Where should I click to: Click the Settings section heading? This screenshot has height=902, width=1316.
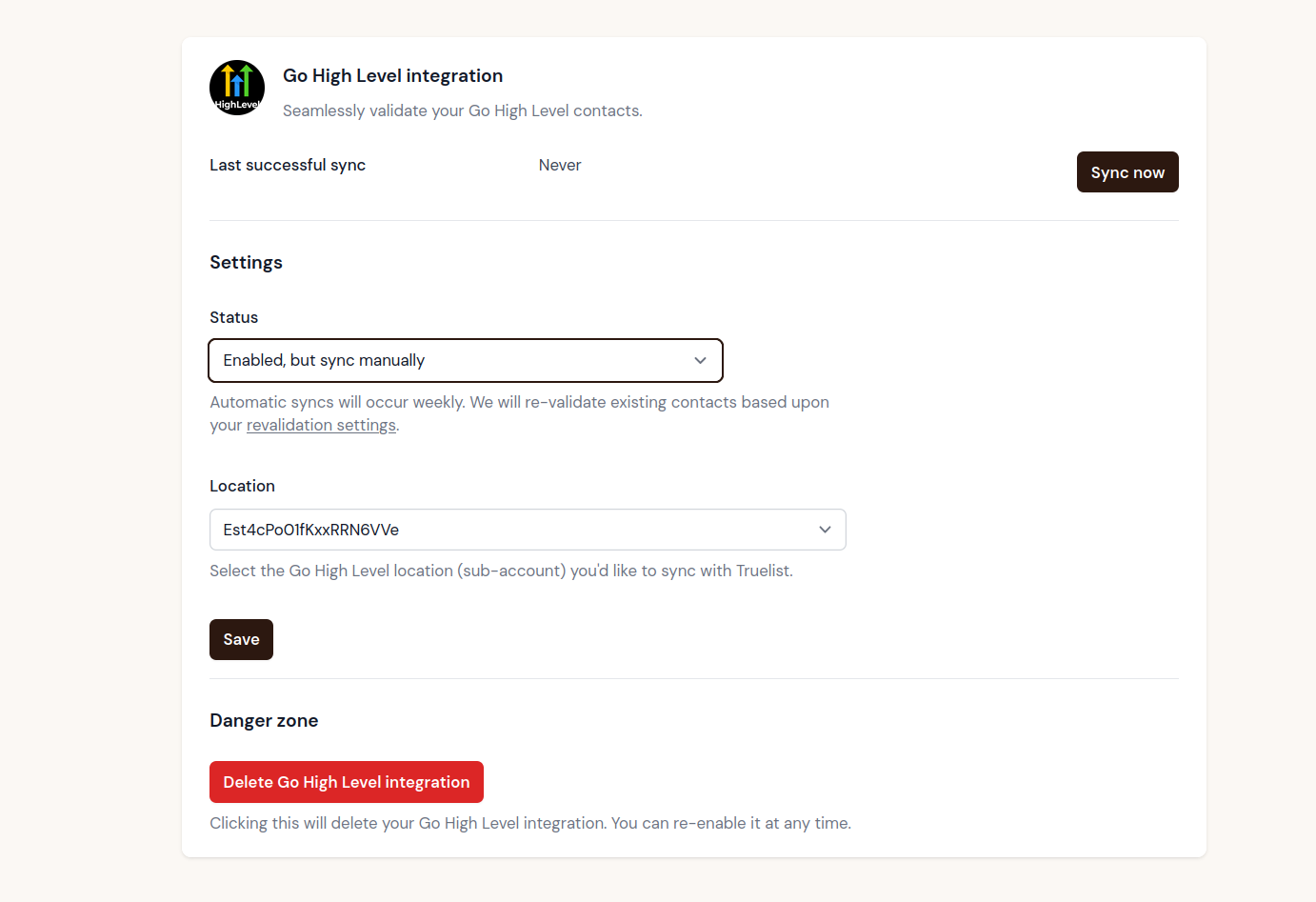[x=246, y=262]
